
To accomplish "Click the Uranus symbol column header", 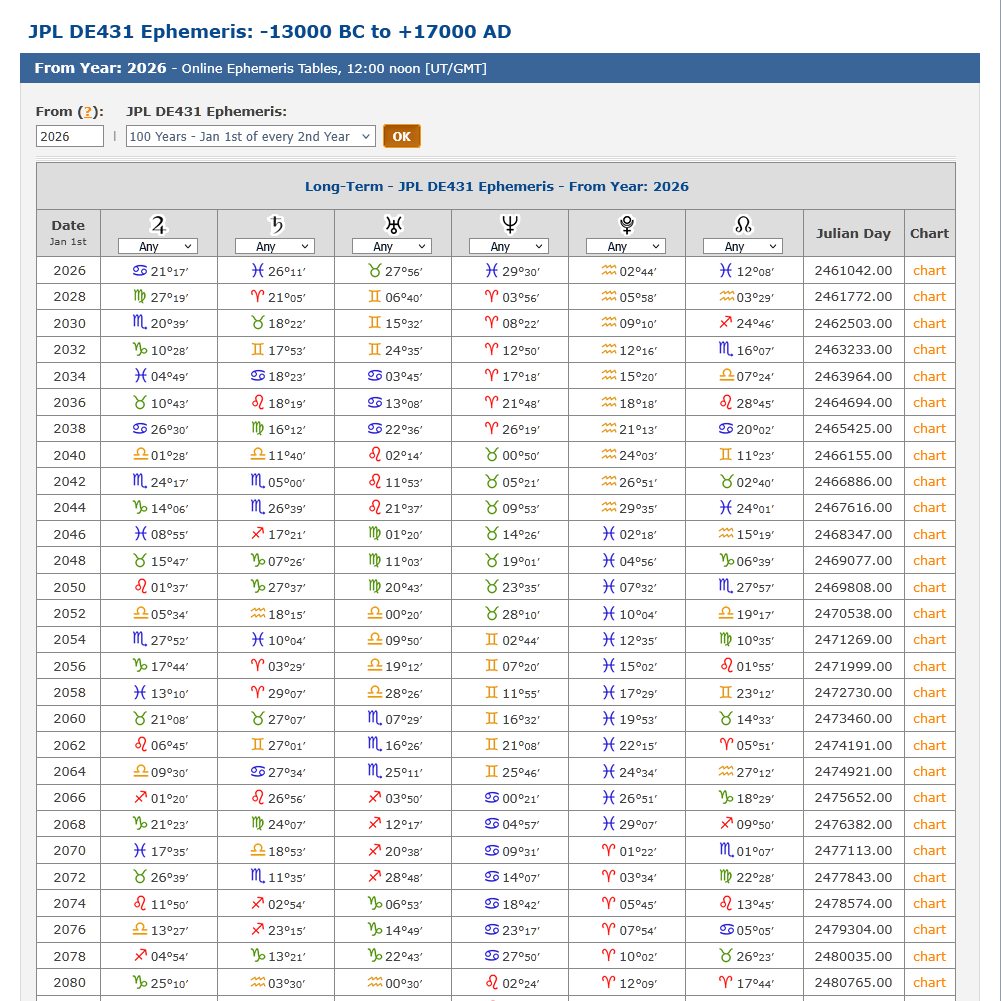I will click(x=393, y=225).
